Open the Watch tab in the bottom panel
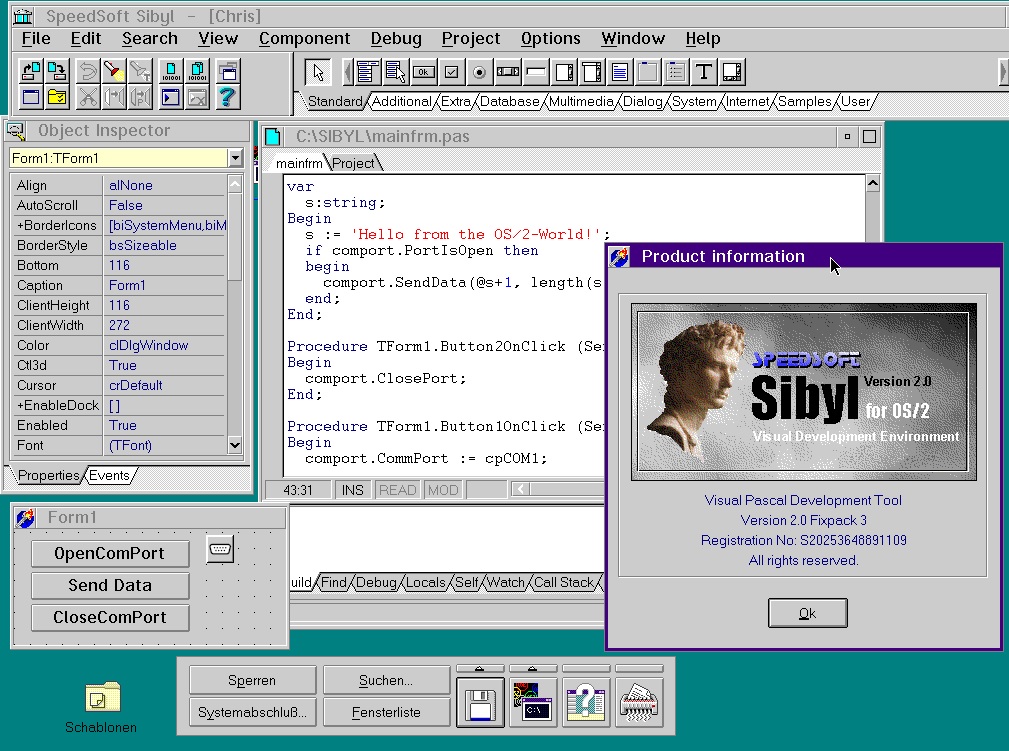The image size is (1009, 751). tap(506, 582)
